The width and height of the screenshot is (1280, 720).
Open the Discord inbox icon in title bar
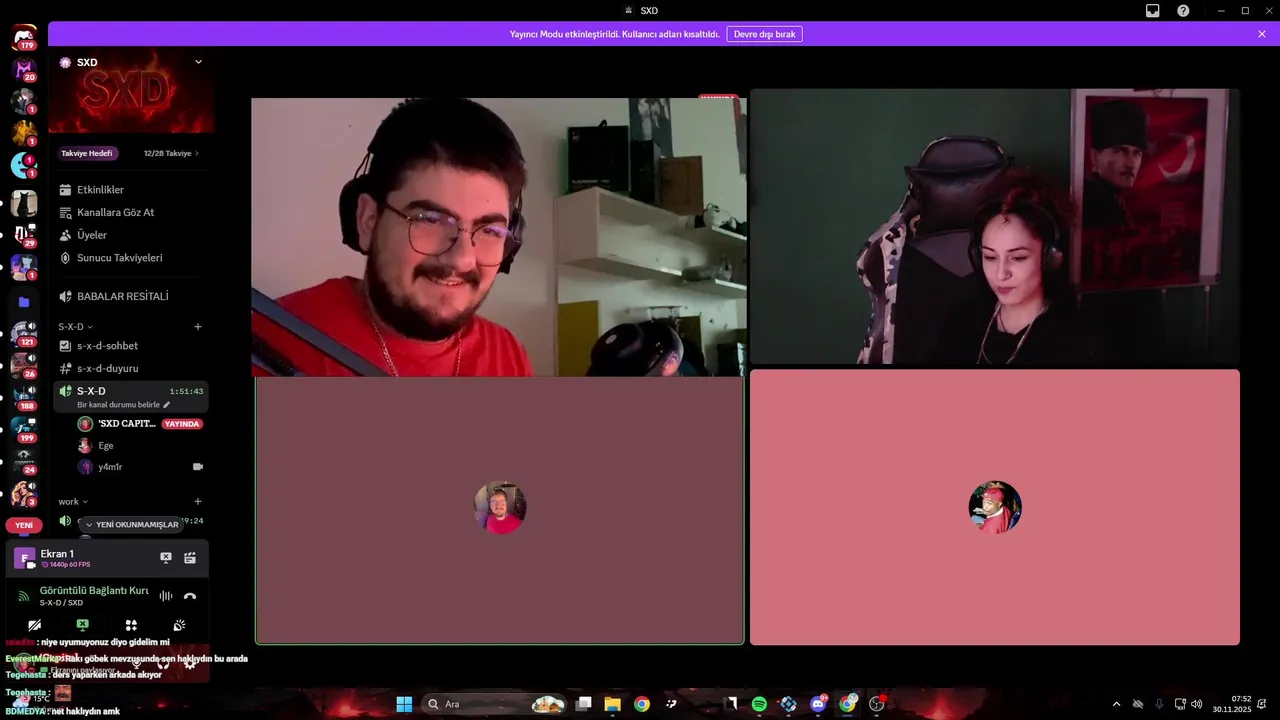[x=1153, y=10]
